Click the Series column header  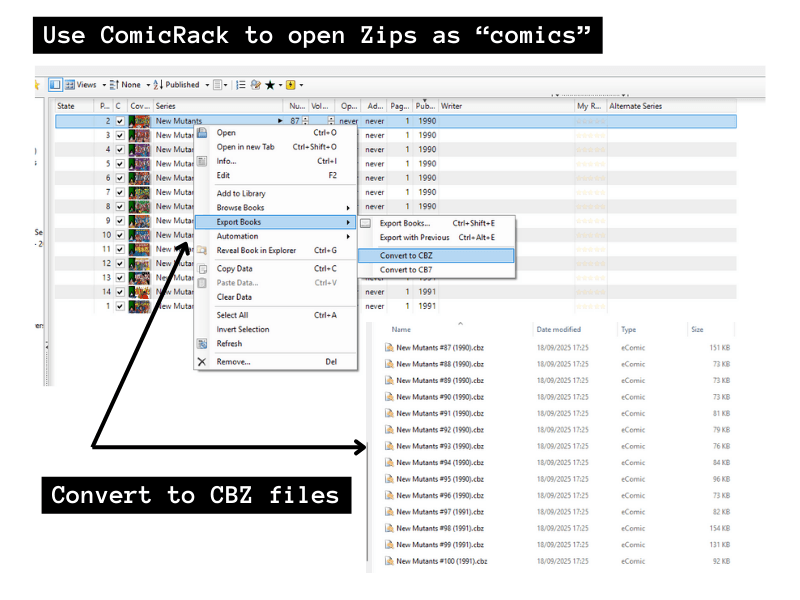(166, 106)
